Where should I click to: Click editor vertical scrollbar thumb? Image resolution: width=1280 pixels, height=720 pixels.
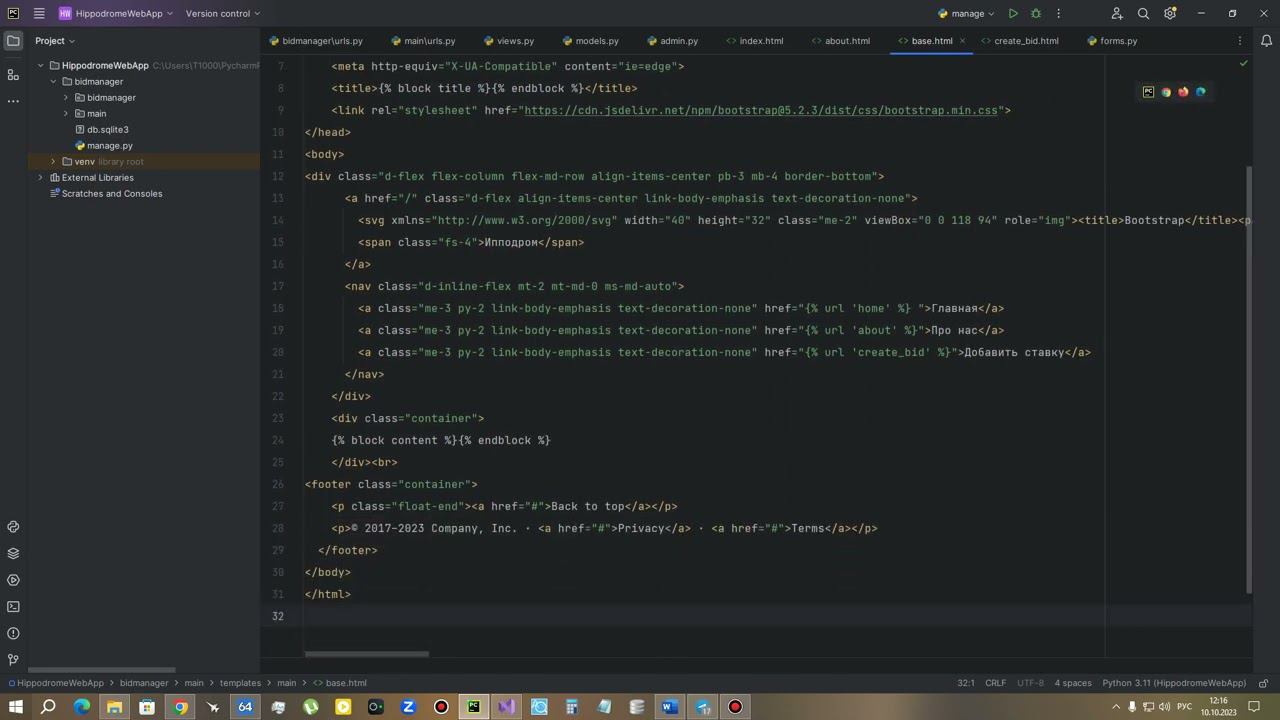tap(1249, 380)
